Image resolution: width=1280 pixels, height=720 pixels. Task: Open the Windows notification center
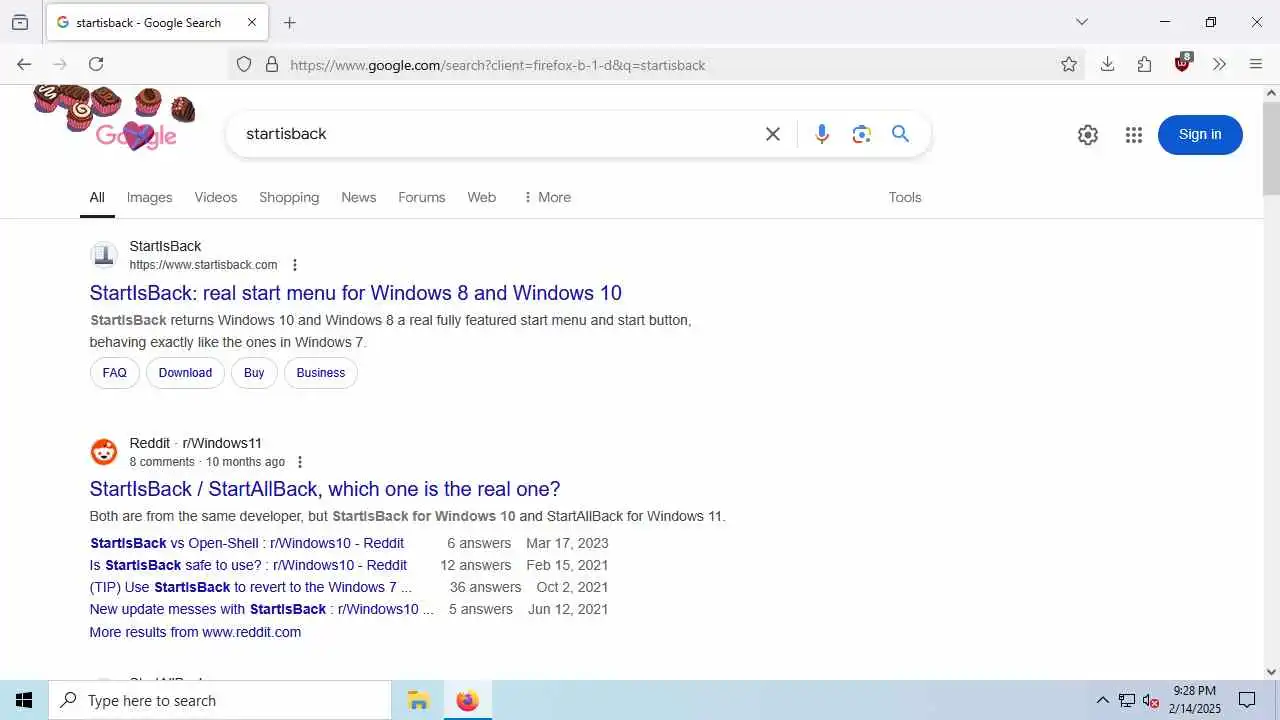pyautogui.click(x=1247, y=700)
